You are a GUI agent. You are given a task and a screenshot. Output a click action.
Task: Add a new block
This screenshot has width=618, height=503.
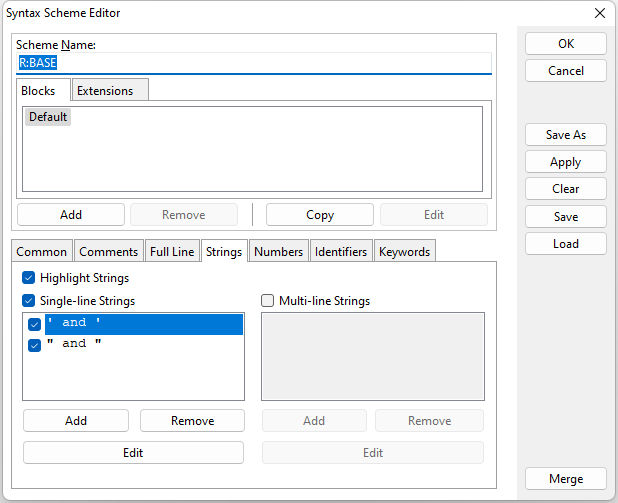pyautogui.click(x=71, y=215)
